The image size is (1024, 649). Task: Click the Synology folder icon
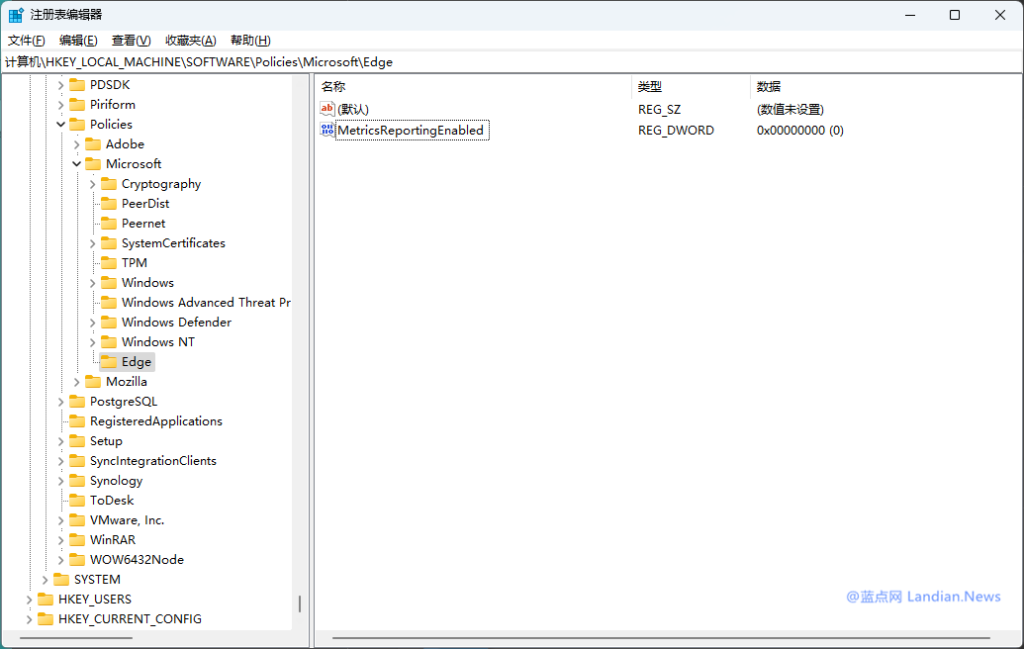click(77, 481)
